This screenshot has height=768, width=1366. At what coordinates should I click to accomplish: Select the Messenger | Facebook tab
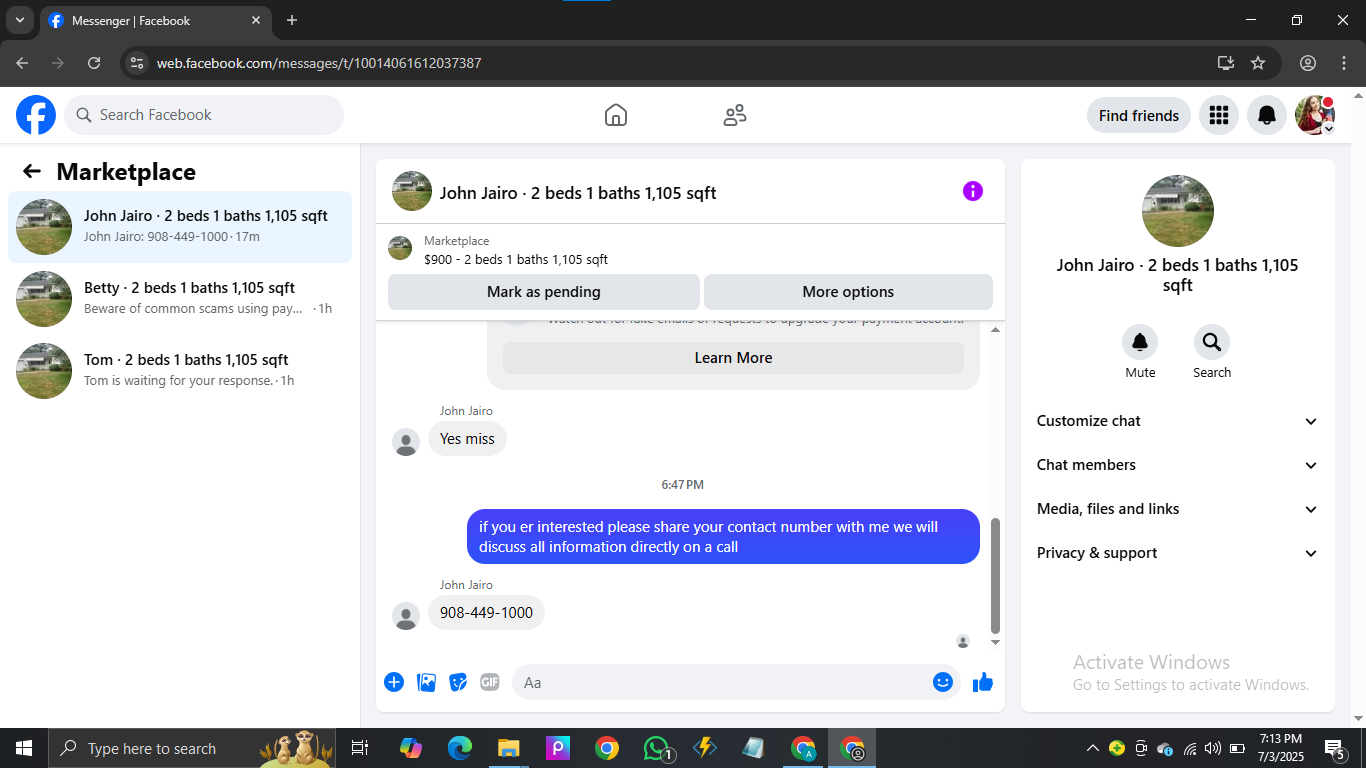pos(155,20)
